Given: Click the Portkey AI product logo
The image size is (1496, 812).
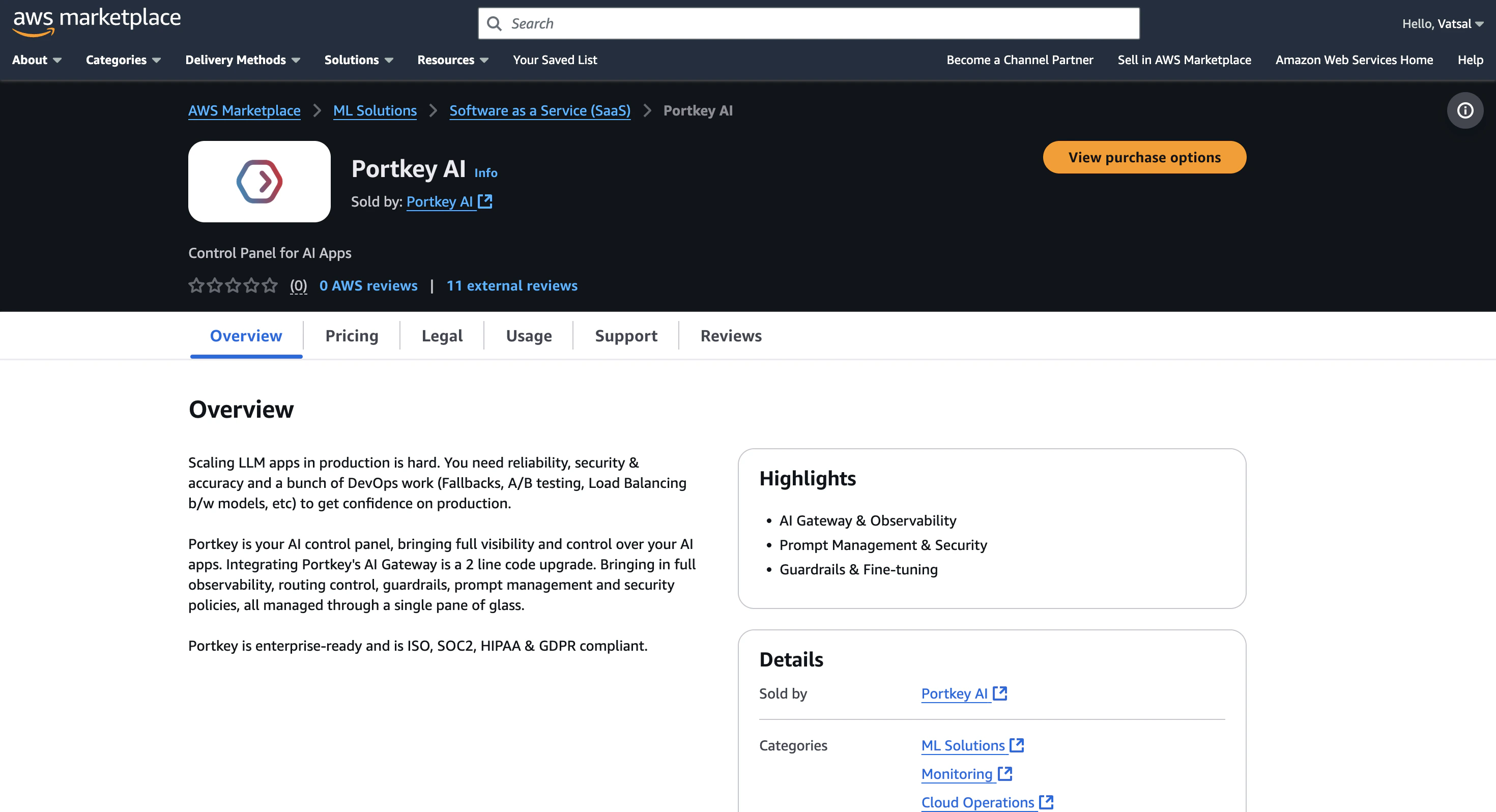Looking at the screenshot, I should [259, 182].
